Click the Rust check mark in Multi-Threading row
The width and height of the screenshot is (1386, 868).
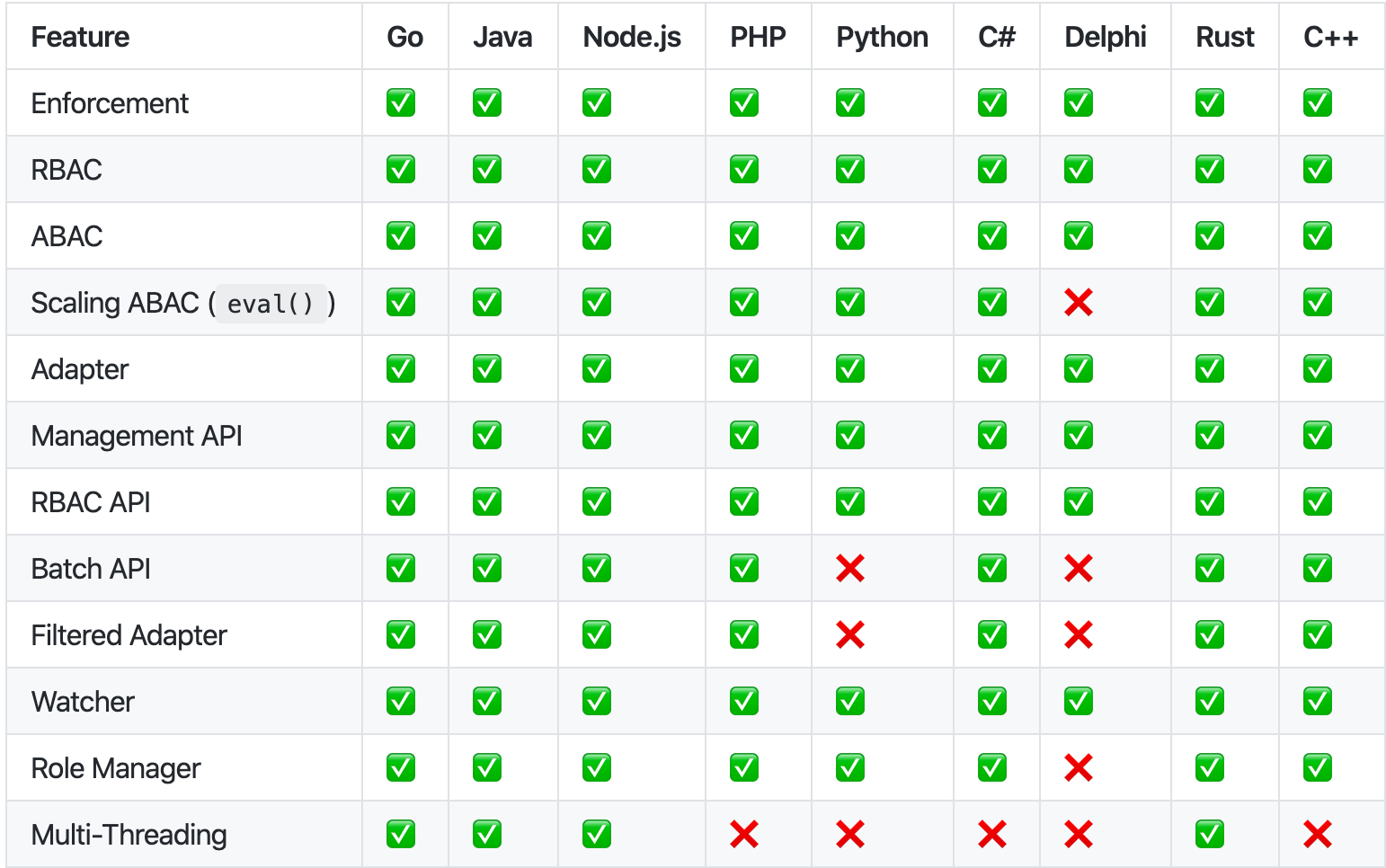tap(1210, 835)
